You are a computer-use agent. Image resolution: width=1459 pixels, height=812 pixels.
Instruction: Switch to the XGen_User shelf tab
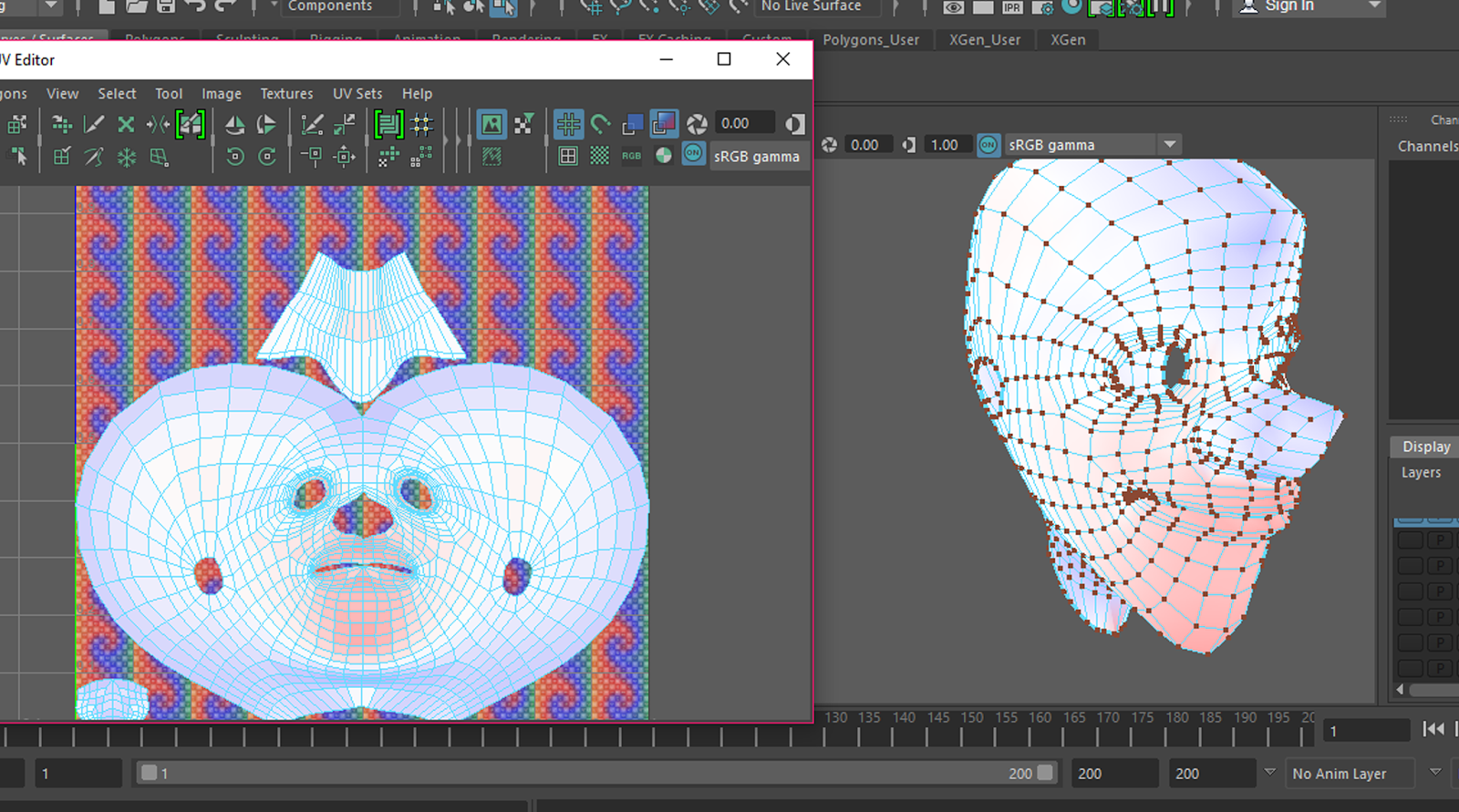(x=984, y=40)
